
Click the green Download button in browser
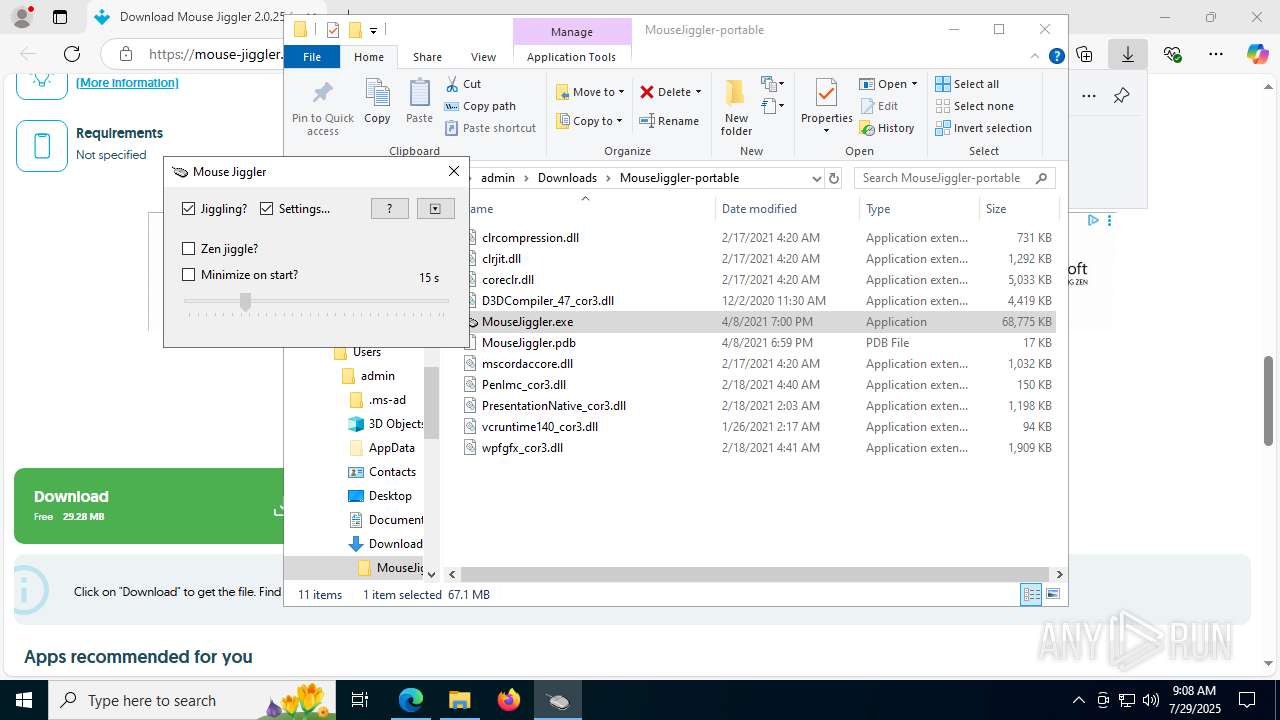tap(150, 506)
